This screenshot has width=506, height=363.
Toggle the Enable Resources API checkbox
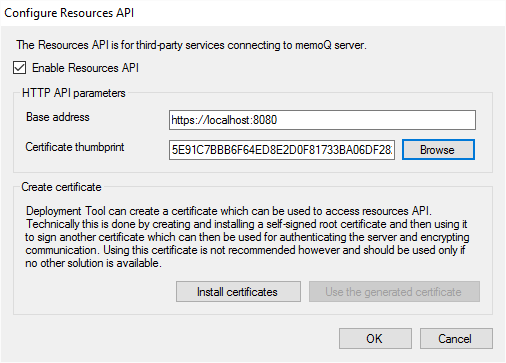pos(19,68)
